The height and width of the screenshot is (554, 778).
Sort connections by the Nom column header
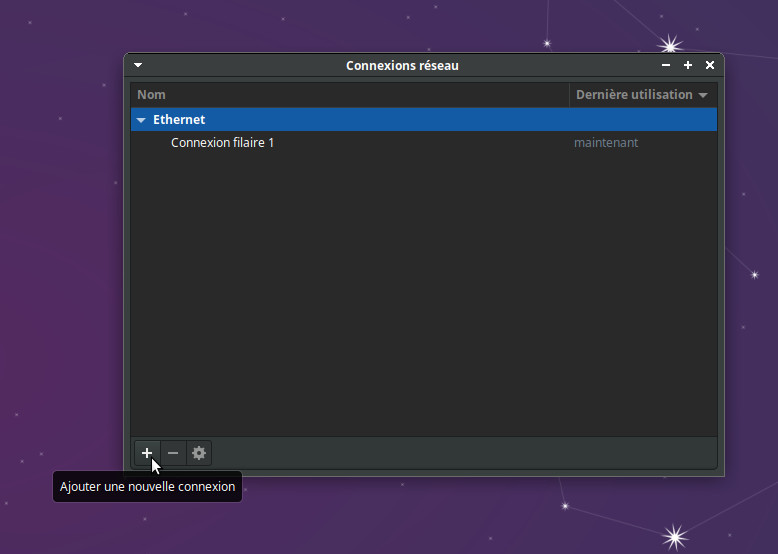151,95
